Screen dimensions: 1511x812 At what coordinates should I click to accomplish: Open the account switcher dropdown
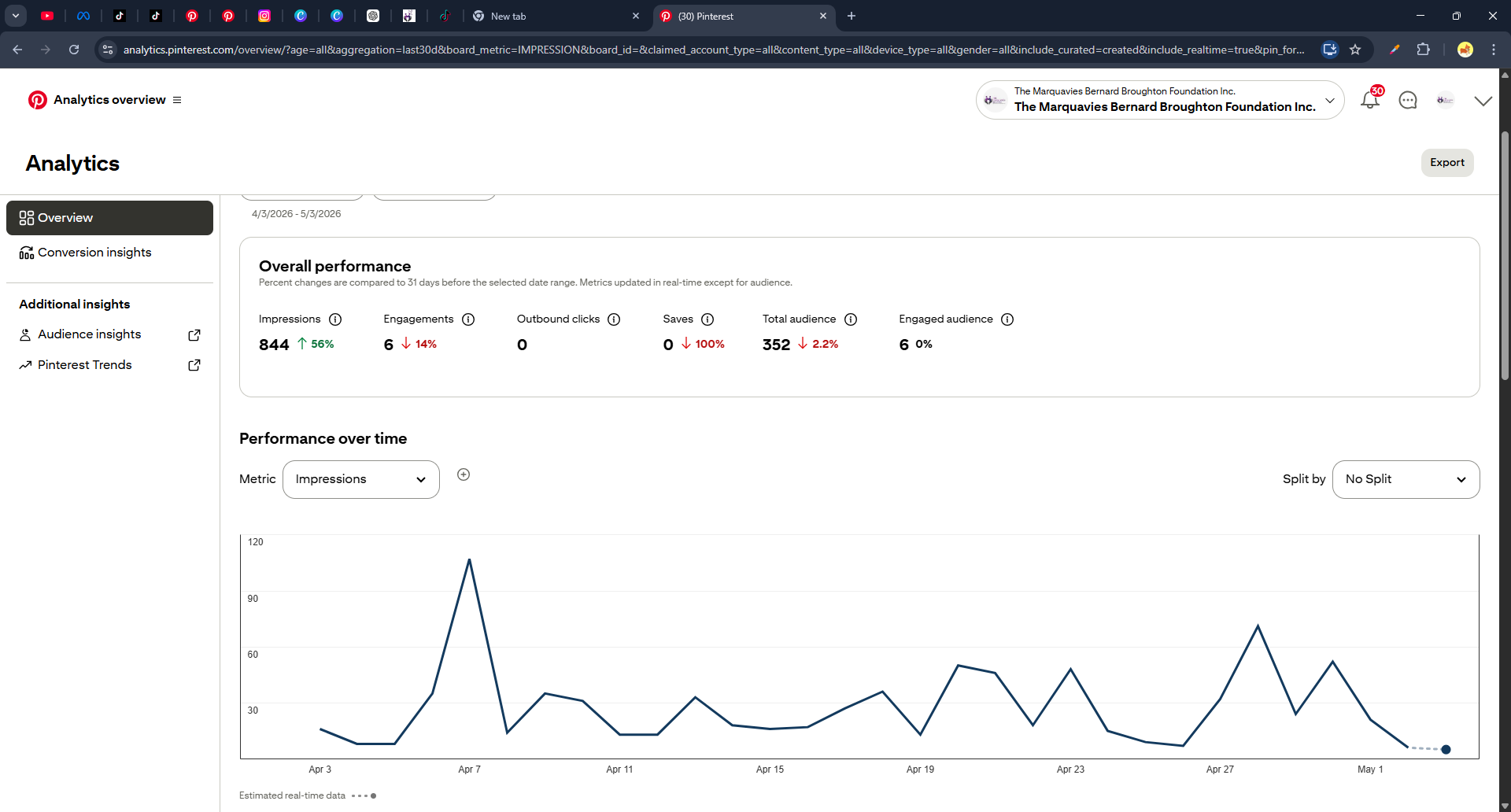1160,100
